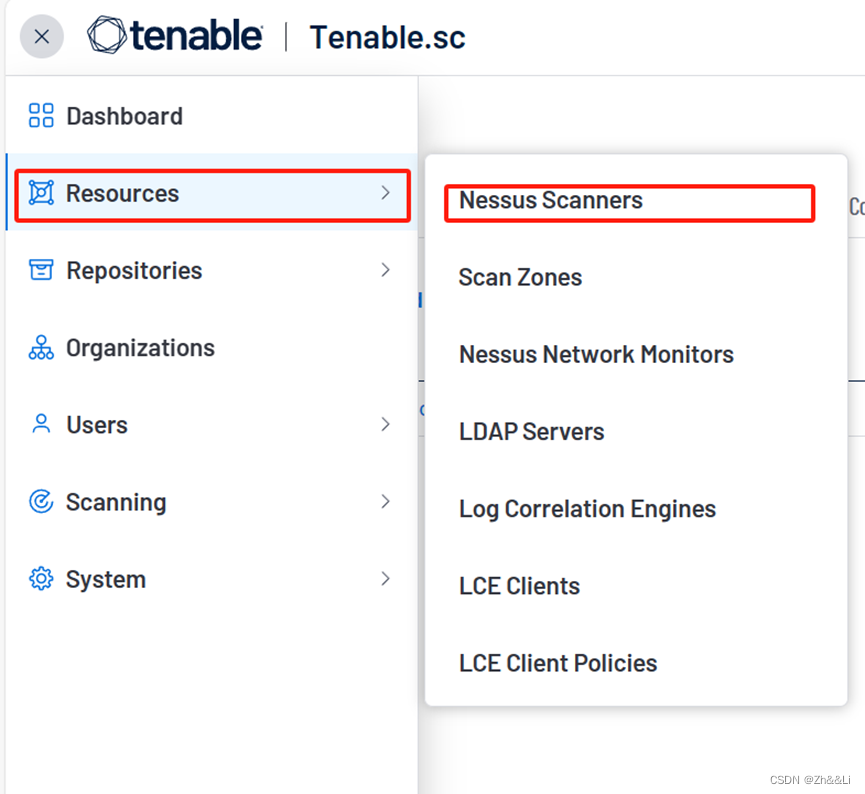This screenshot has height=794, width=865.
Task: Open Nessus Network Monitors
Action: (595, 354)
